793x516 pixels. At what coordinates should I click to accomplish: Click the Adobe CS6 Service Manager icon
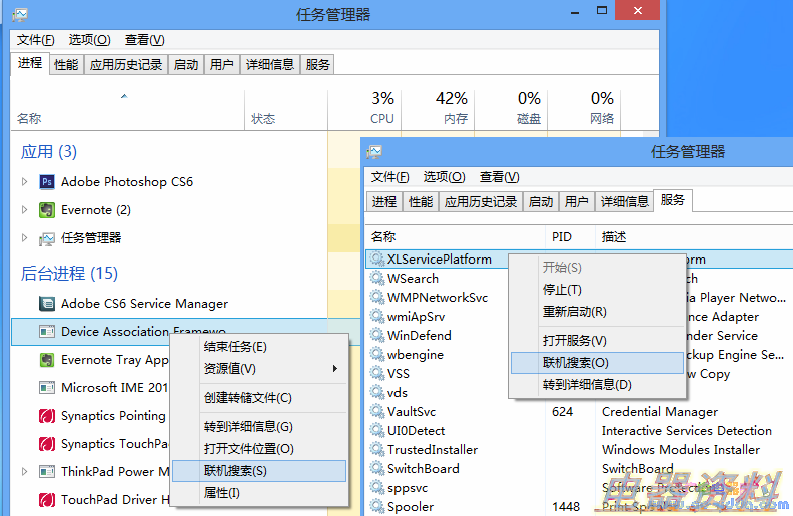46,304
